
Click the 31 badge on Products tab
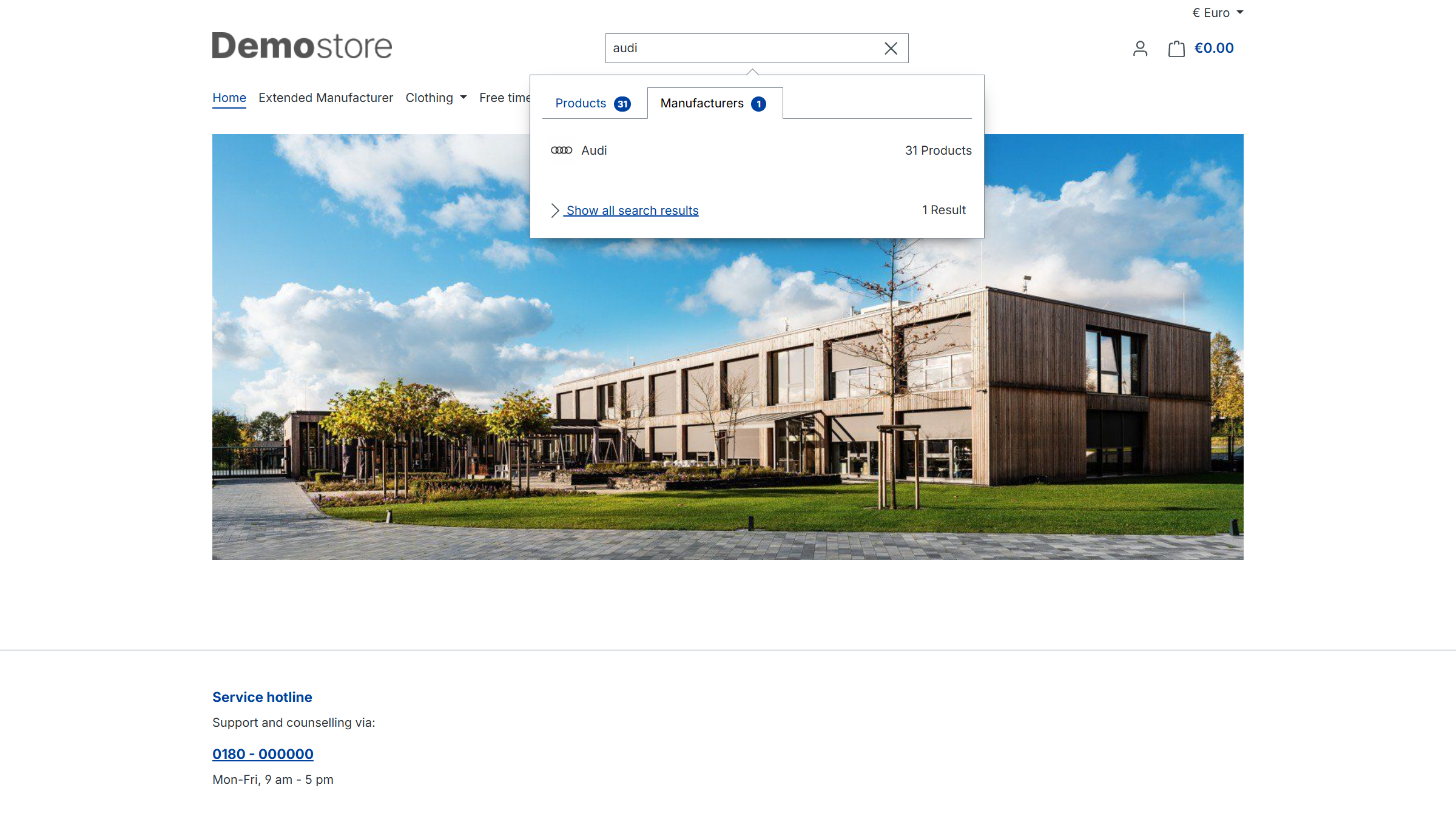tap(622, 104)
